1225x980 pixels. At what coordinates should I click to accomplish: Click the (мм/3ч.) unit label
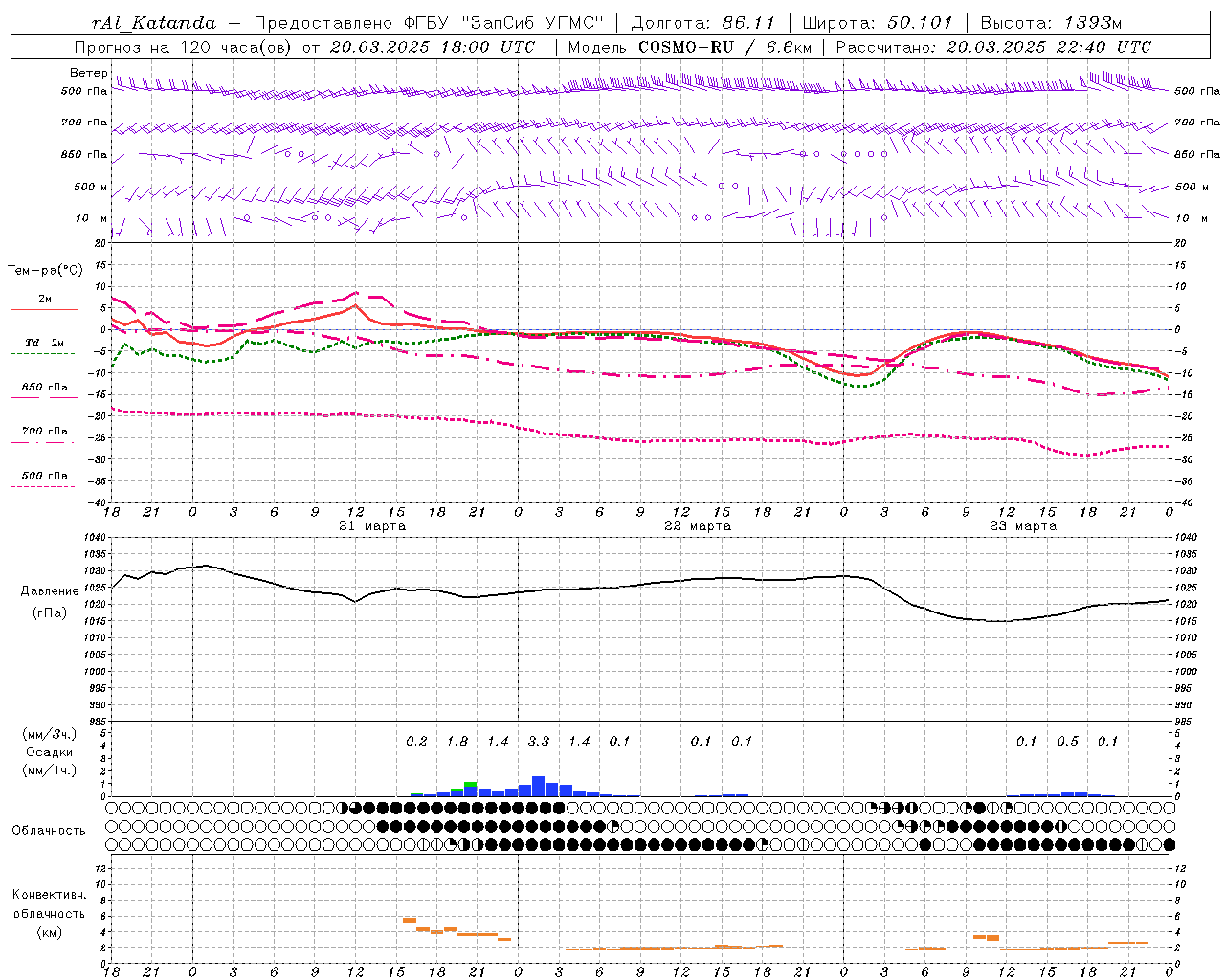click(x=49, y=734)
